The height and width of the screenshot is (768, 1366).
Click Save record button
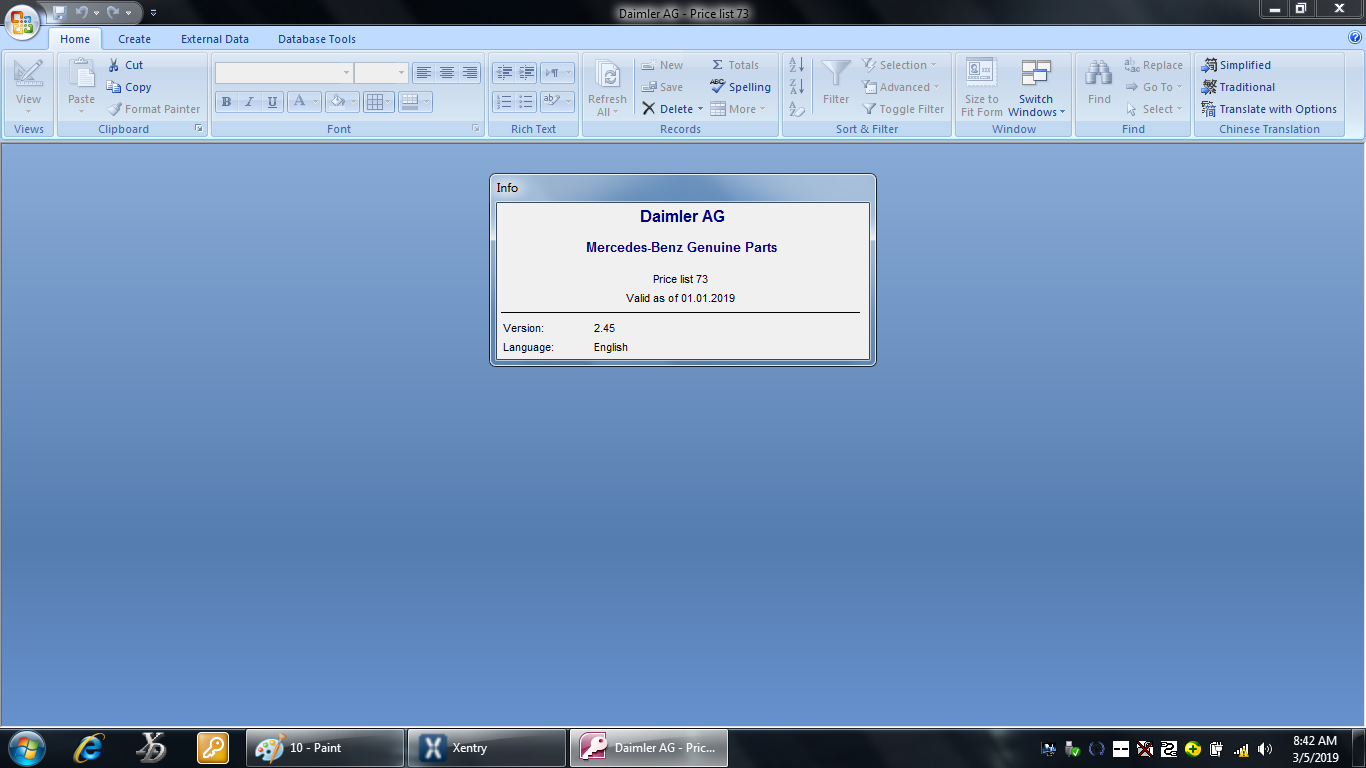click(x=662, y=87)
